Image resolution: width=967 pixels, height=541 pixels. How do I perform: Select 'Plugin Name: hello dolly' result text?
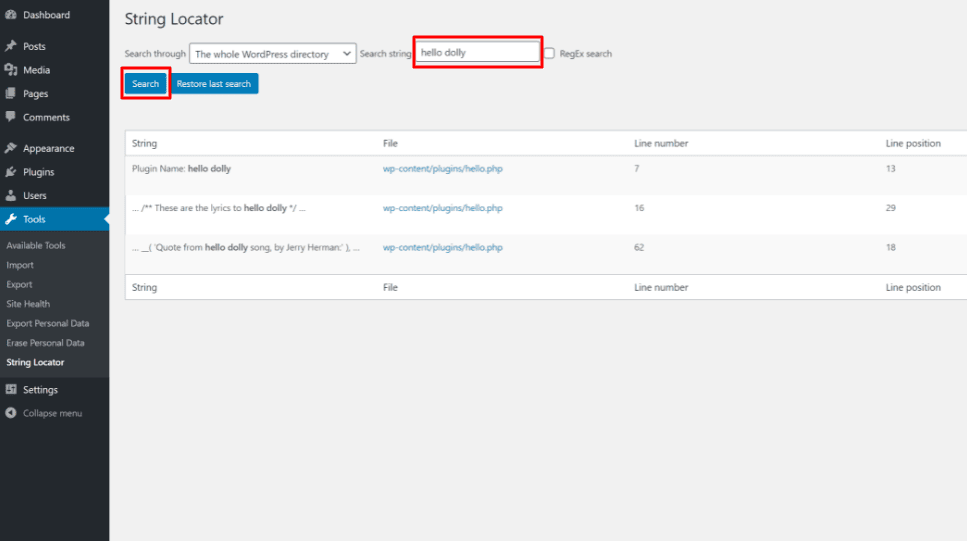click(x=181, y=168)
